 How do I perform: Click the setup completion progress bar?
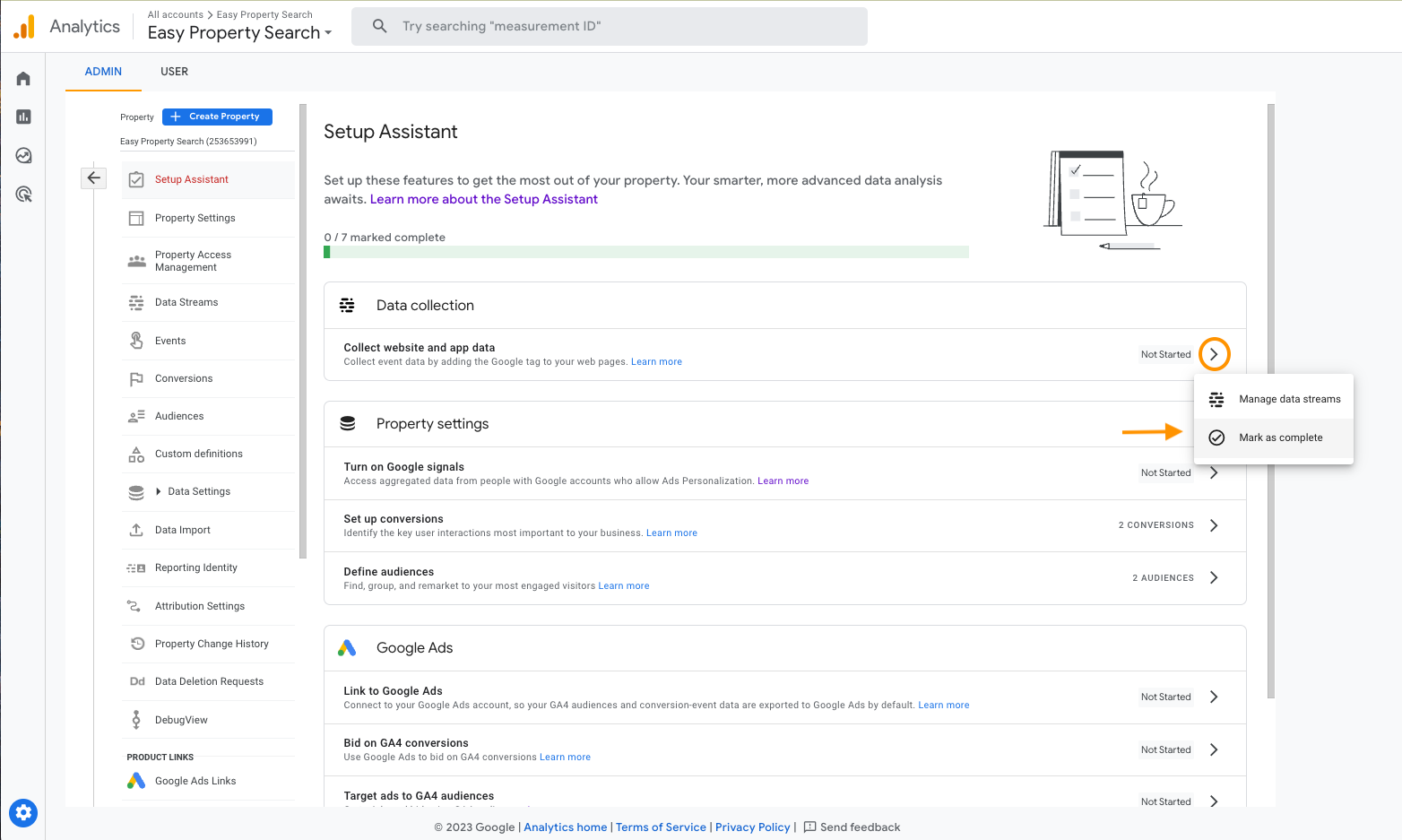pos(646,252)
